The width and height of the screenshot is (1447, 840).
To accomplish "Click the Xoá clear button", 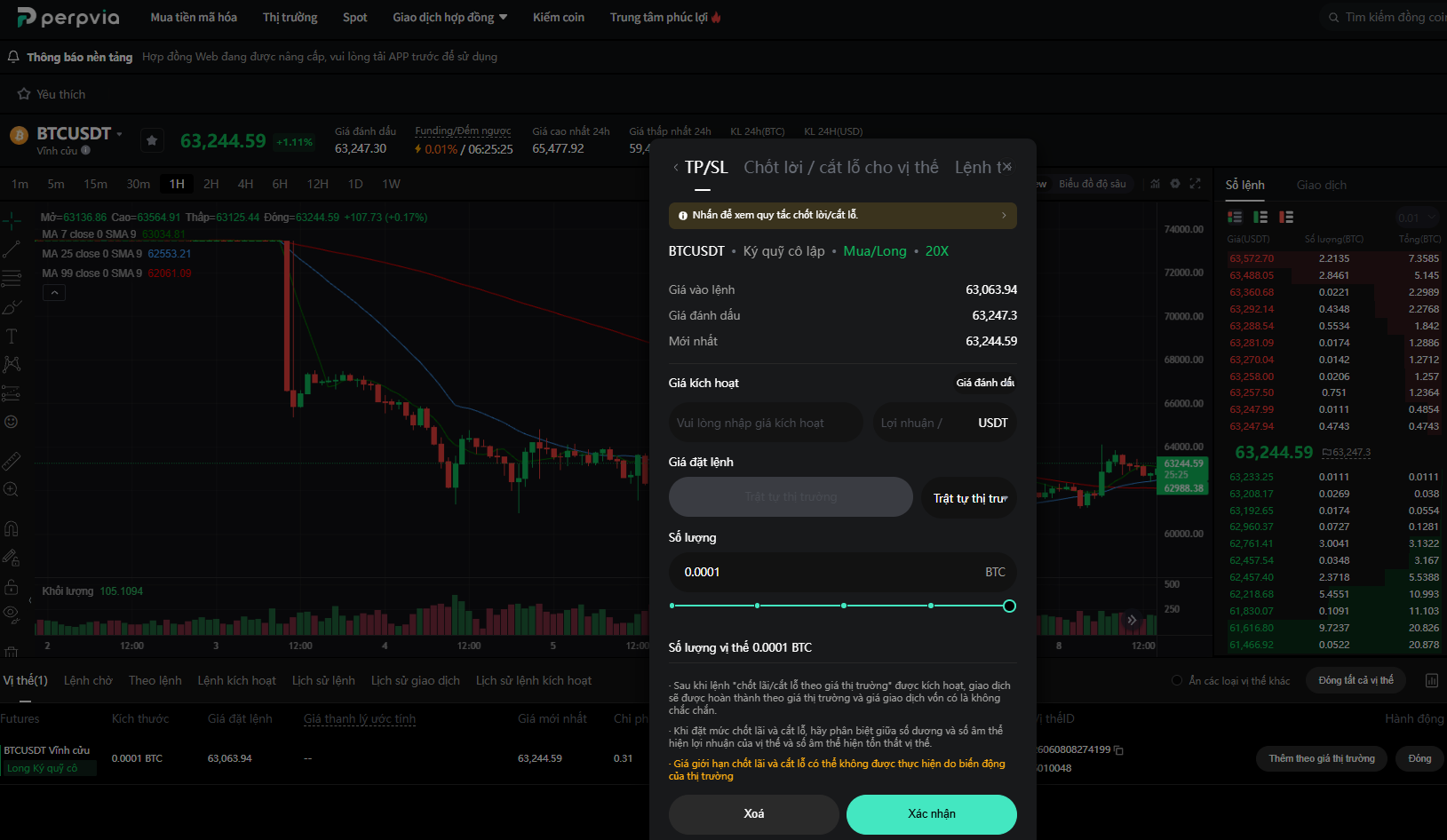I will coord(754,814).
